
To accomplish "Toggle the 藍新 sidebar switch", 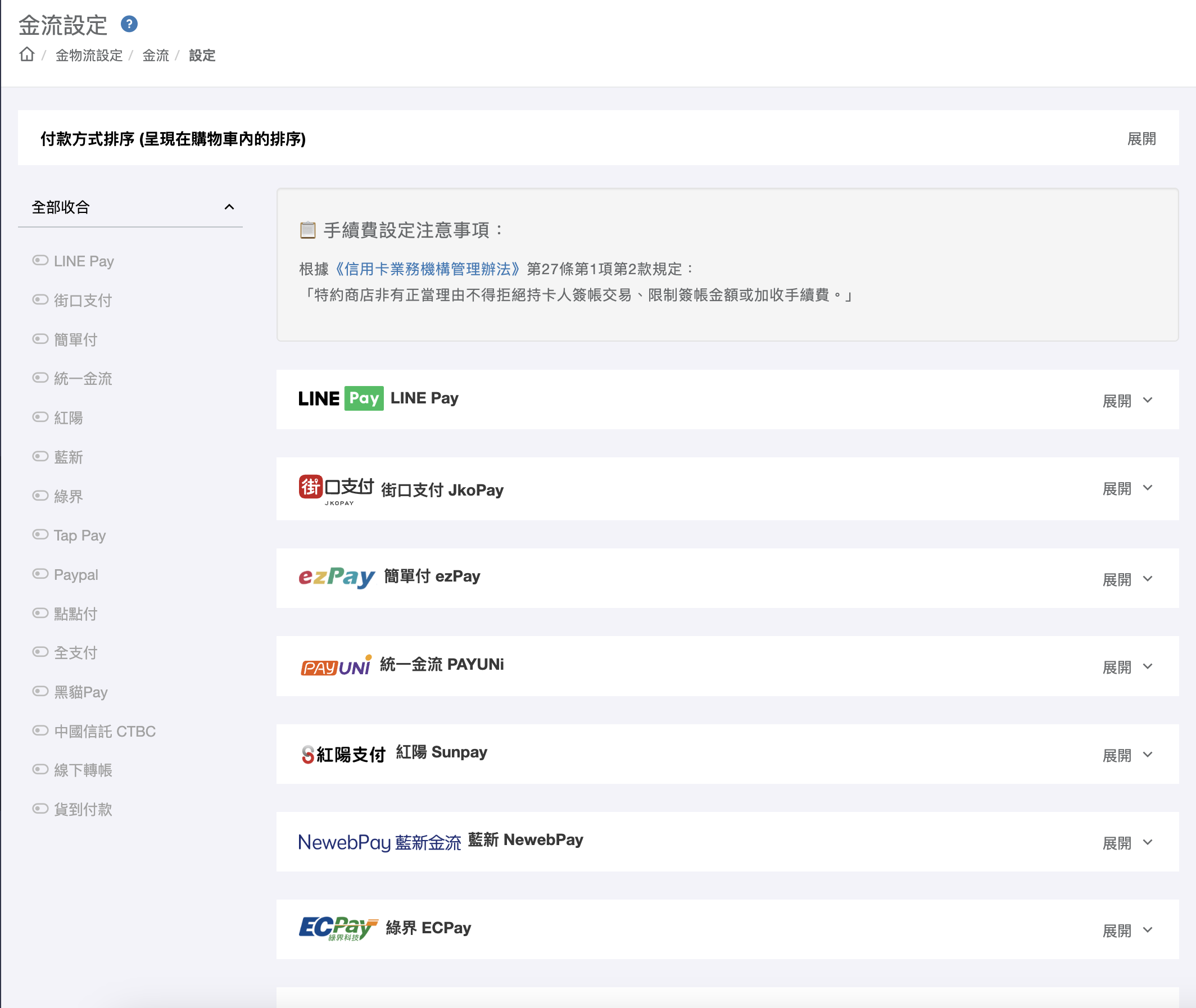I will [x=40, y=457].
